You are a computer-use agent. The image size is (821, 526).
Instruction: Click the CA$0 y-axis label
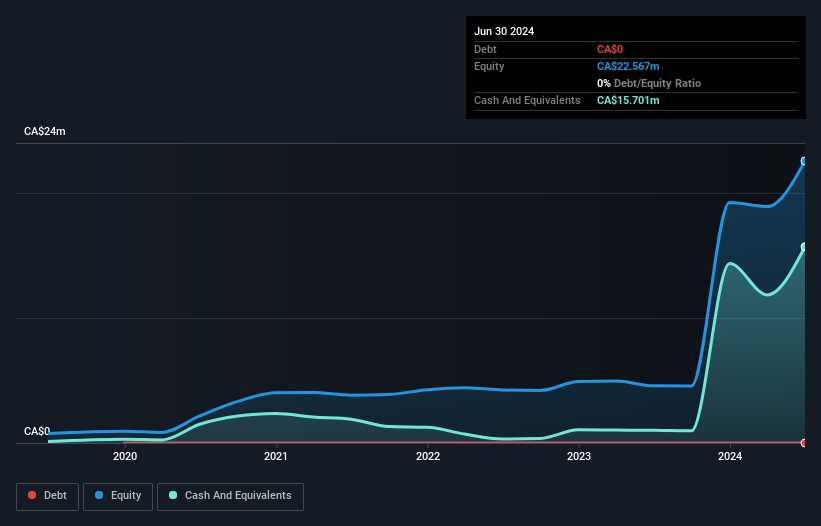pyautogui.click(x=37, y=431)
